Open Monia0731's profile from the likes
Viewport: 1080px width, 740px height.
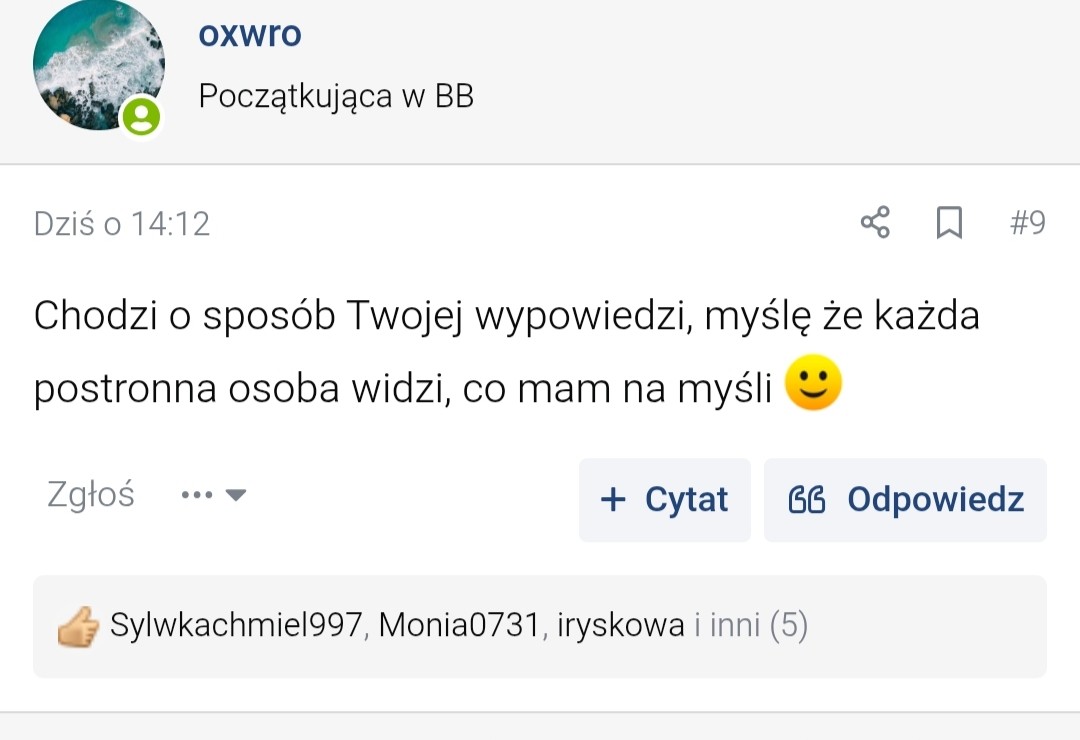point(460,626)
